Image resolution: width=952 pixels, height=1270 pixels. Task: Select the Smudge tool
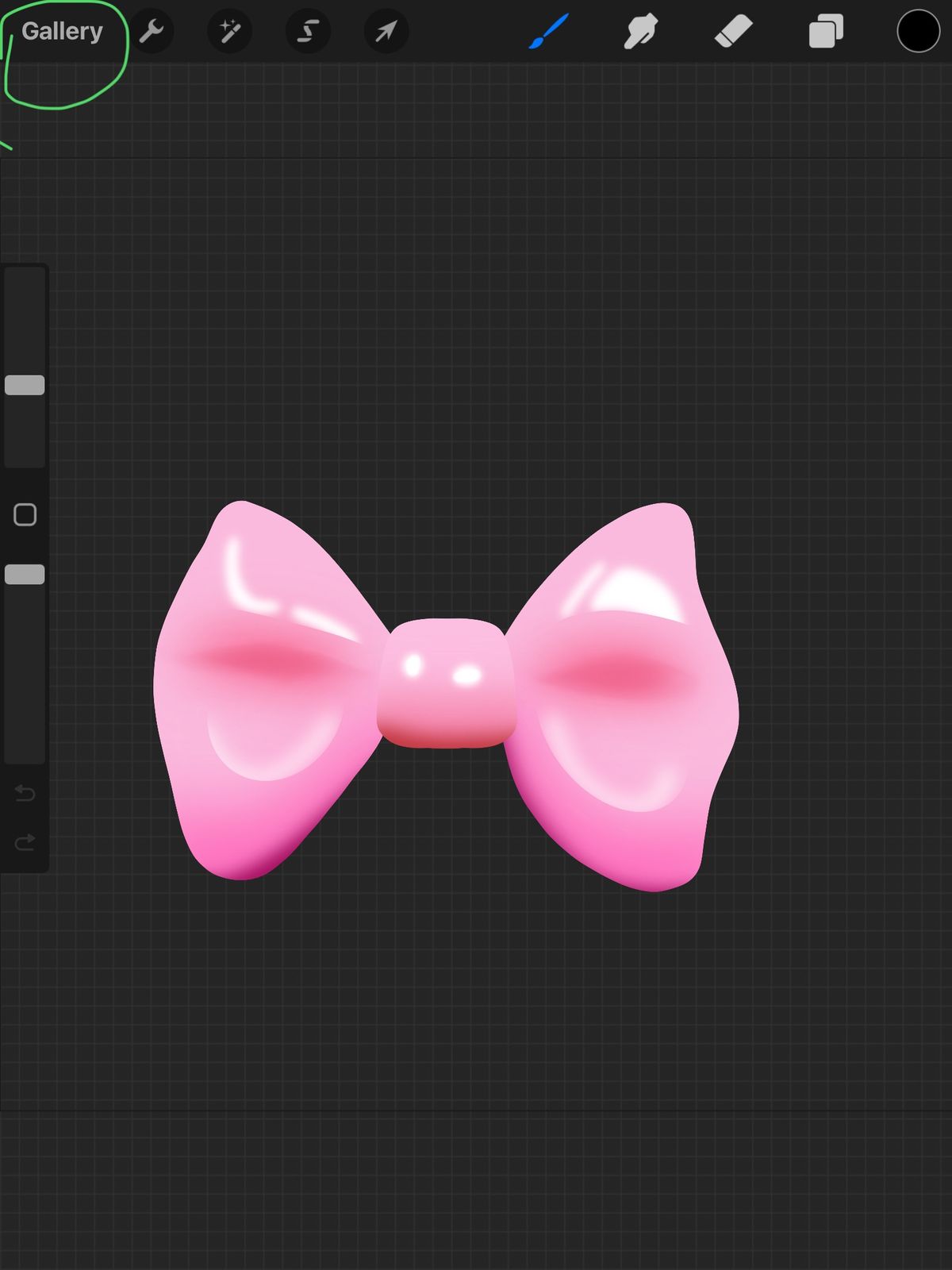pos(641,32)
